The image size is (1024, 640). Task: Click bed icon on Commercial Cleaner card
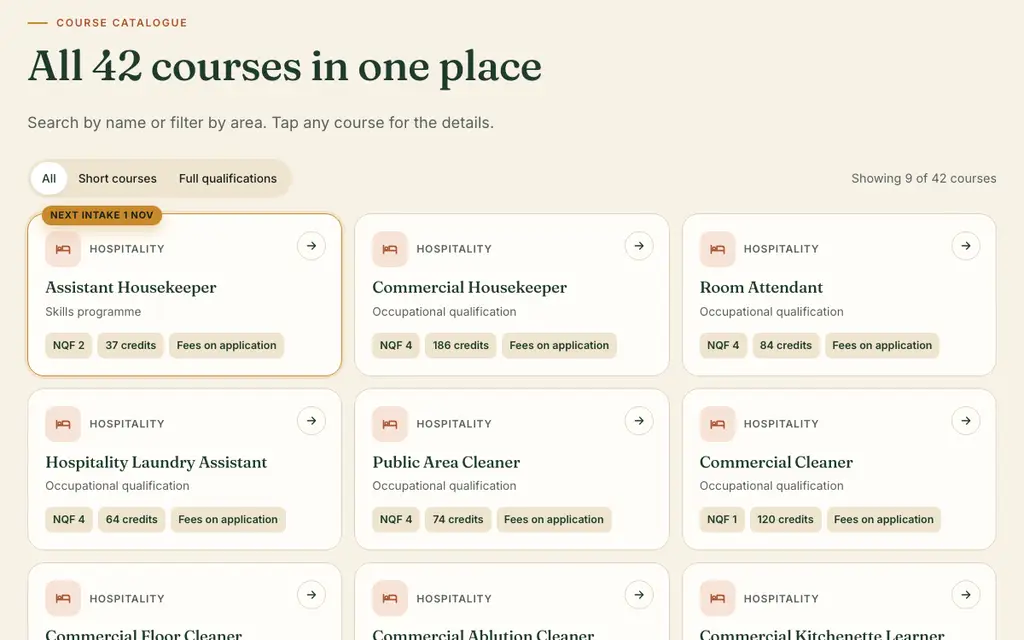717,424
